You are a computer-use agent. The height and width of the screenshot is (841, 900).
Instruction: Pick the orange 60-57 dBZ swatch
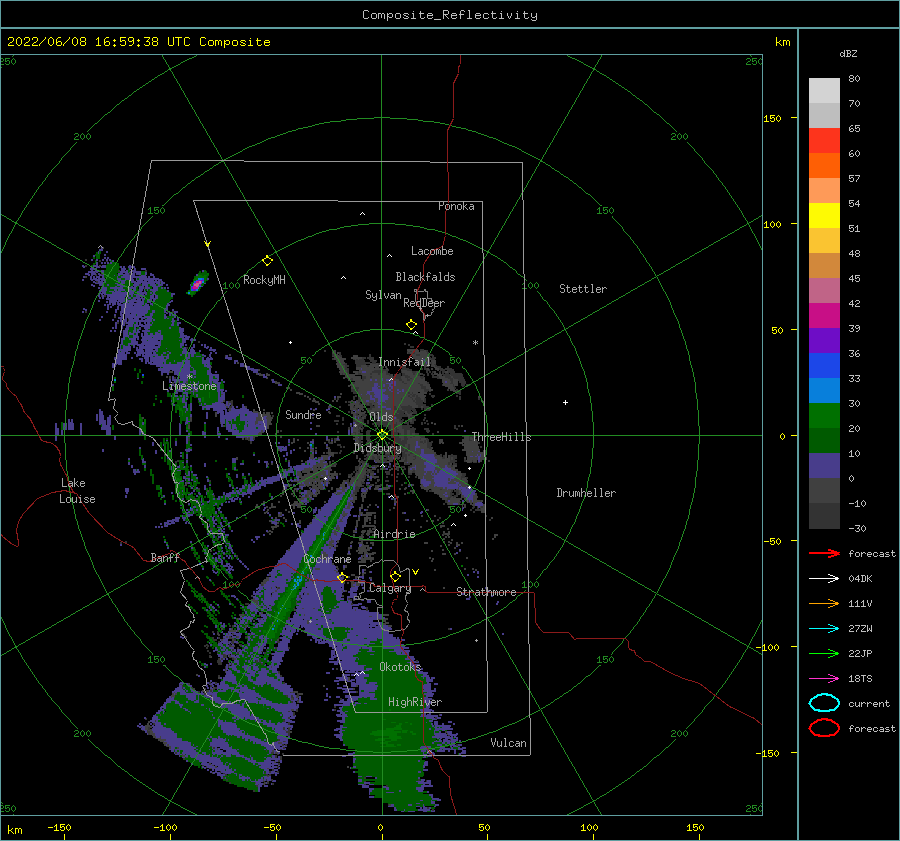(824, 165)
